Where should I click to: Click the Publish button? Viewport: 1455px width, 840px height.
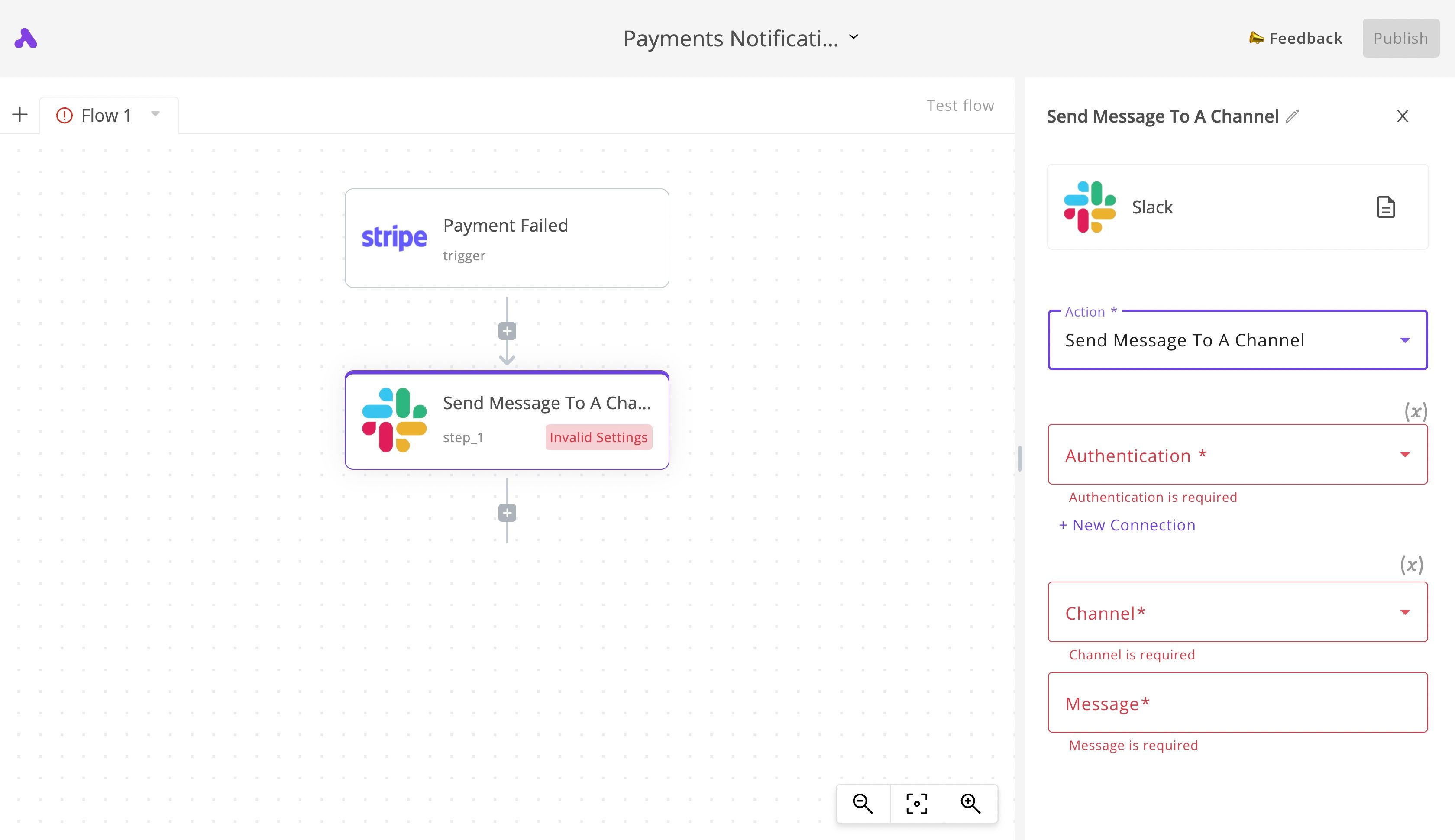point(1400,38)
